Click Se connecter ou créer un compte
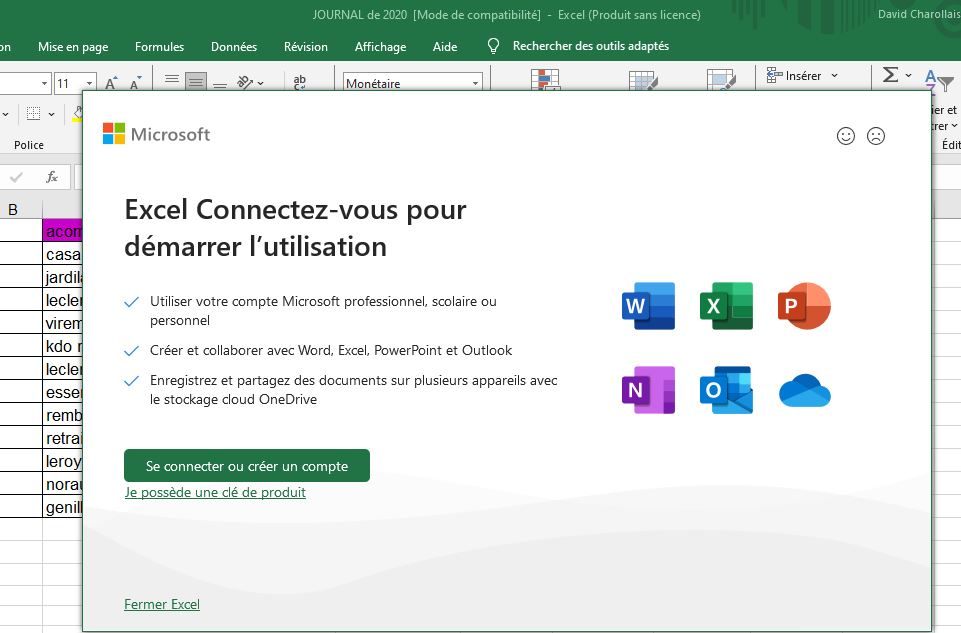The width and height of the screenshot is (961, 633). point(247,466)
